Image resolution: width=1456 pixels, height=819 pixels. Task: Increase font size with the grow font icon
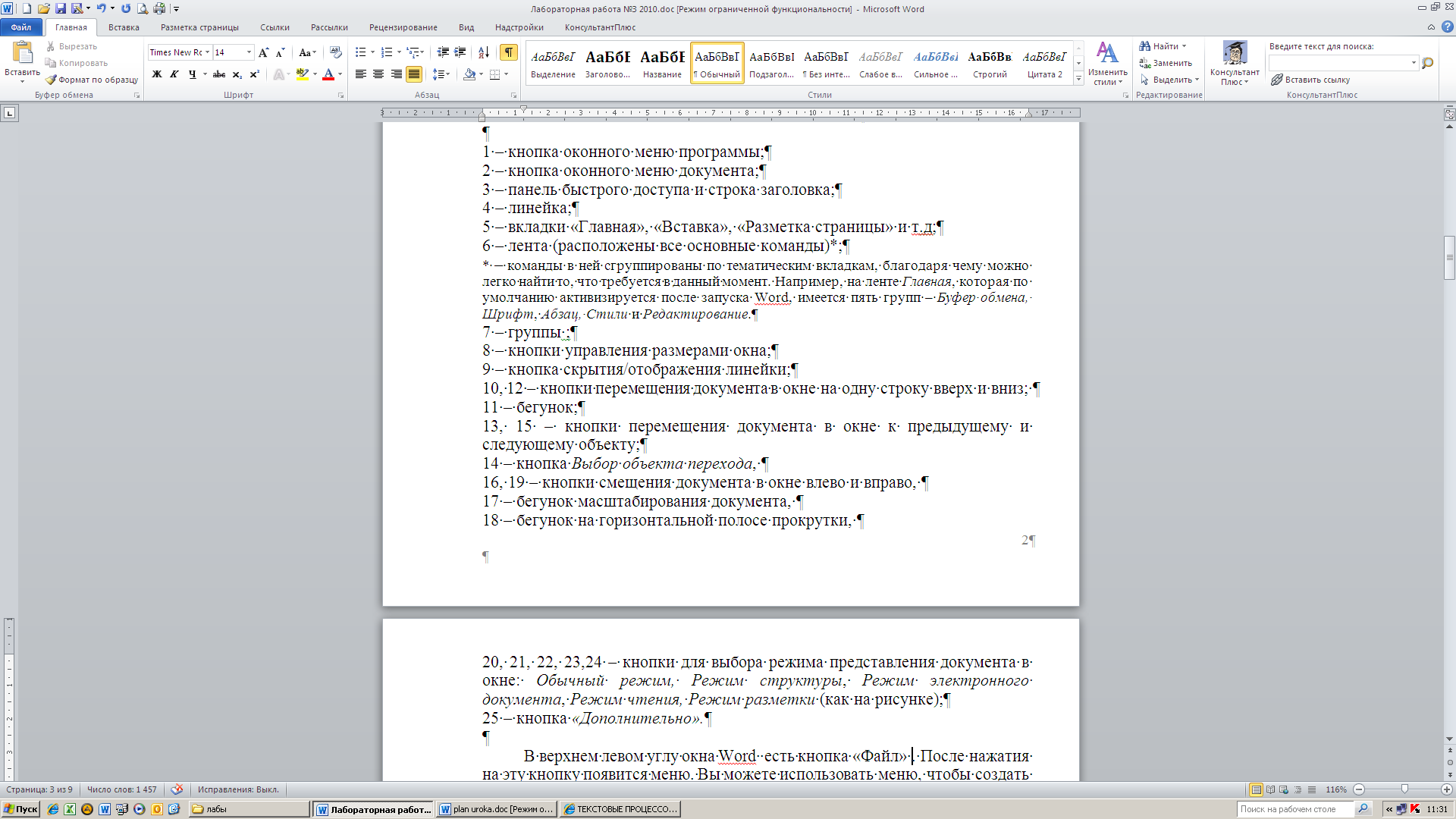tap(263, 52)
